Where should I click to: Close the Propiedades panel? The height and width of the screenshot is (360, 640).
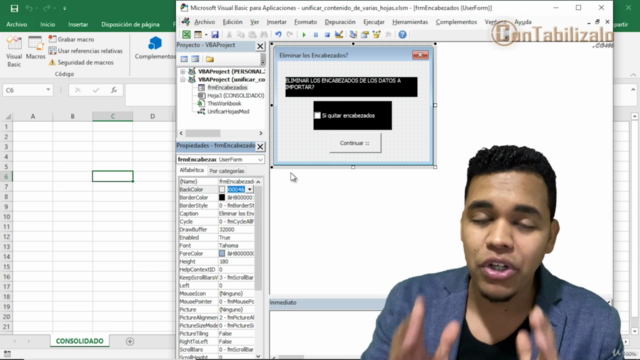[260, 146]
